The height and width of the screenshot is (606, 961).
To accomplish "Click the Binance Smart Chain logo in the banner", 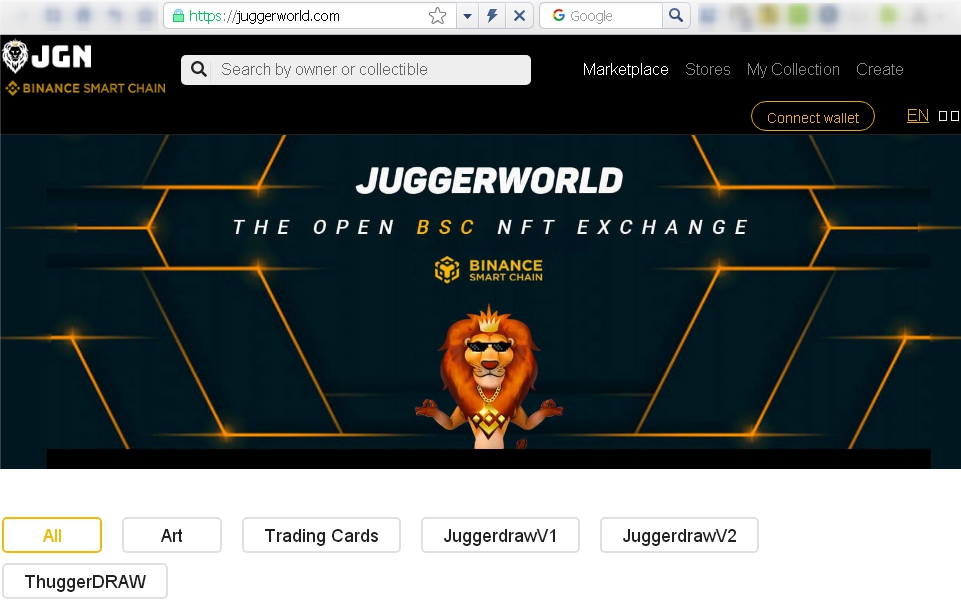I will 488,270.
